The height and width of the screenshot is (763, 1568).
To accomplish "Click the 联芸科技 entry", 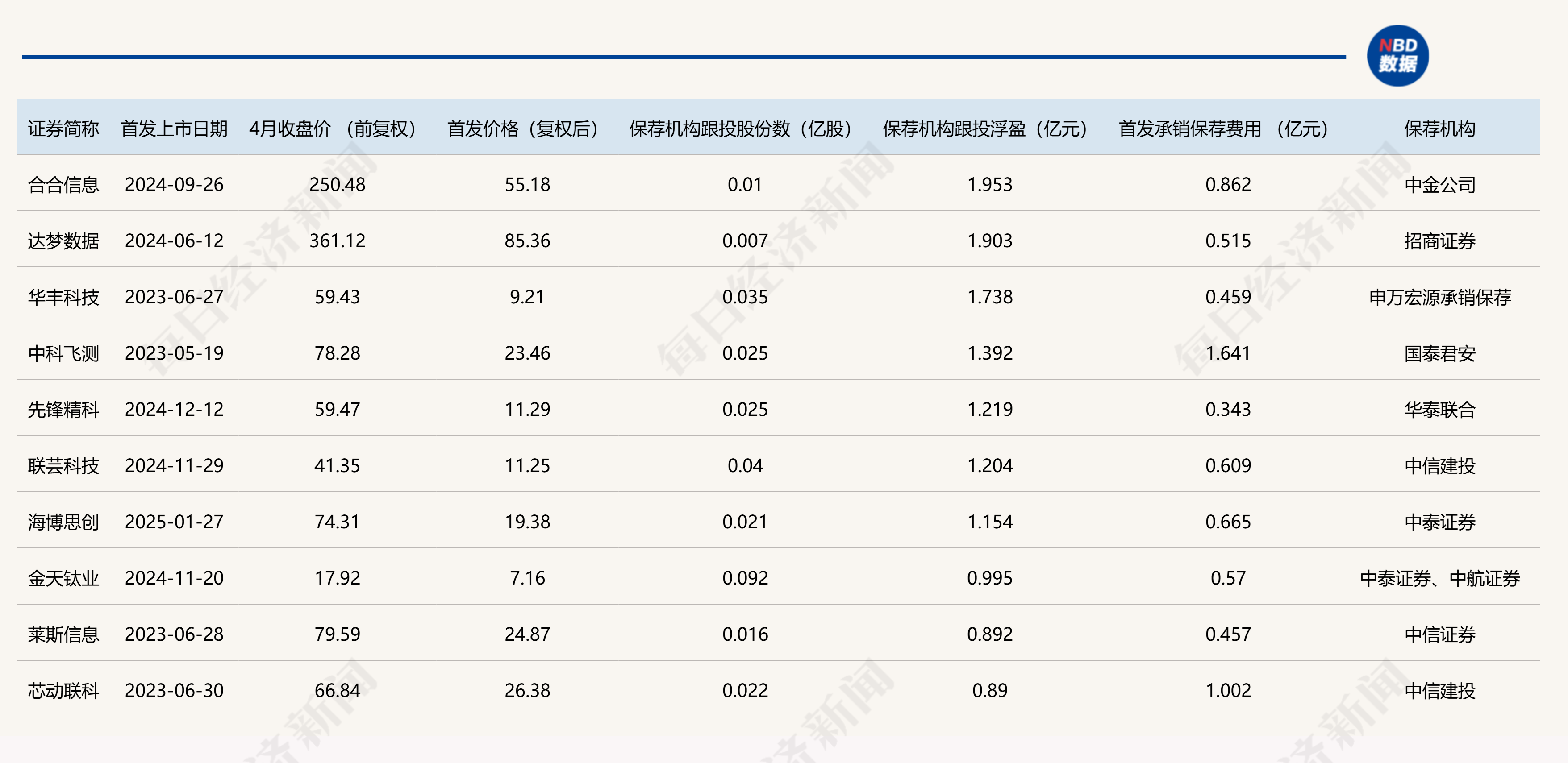I will [64, 465].
